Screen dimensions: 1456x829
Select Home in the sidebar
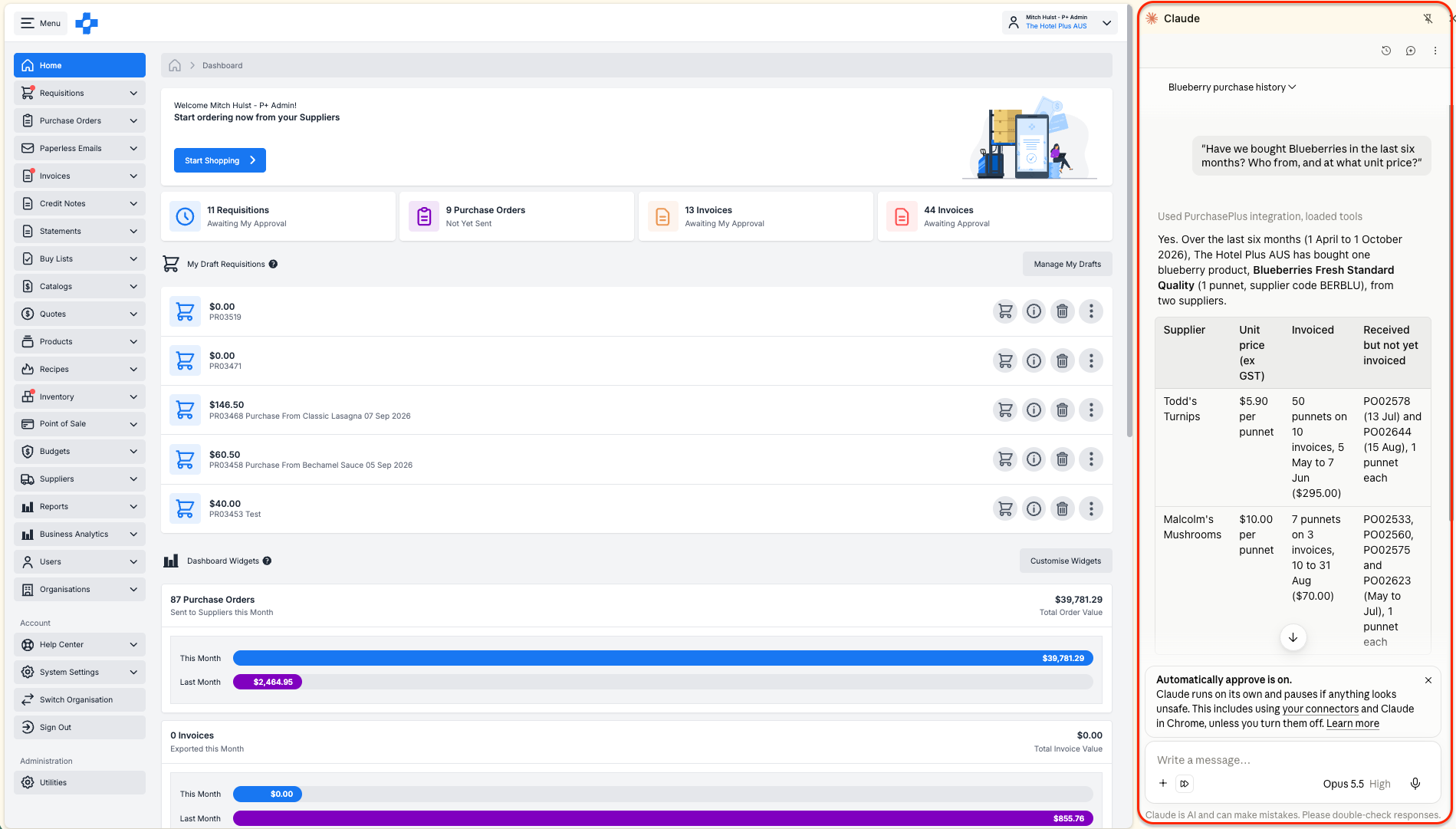80,65
